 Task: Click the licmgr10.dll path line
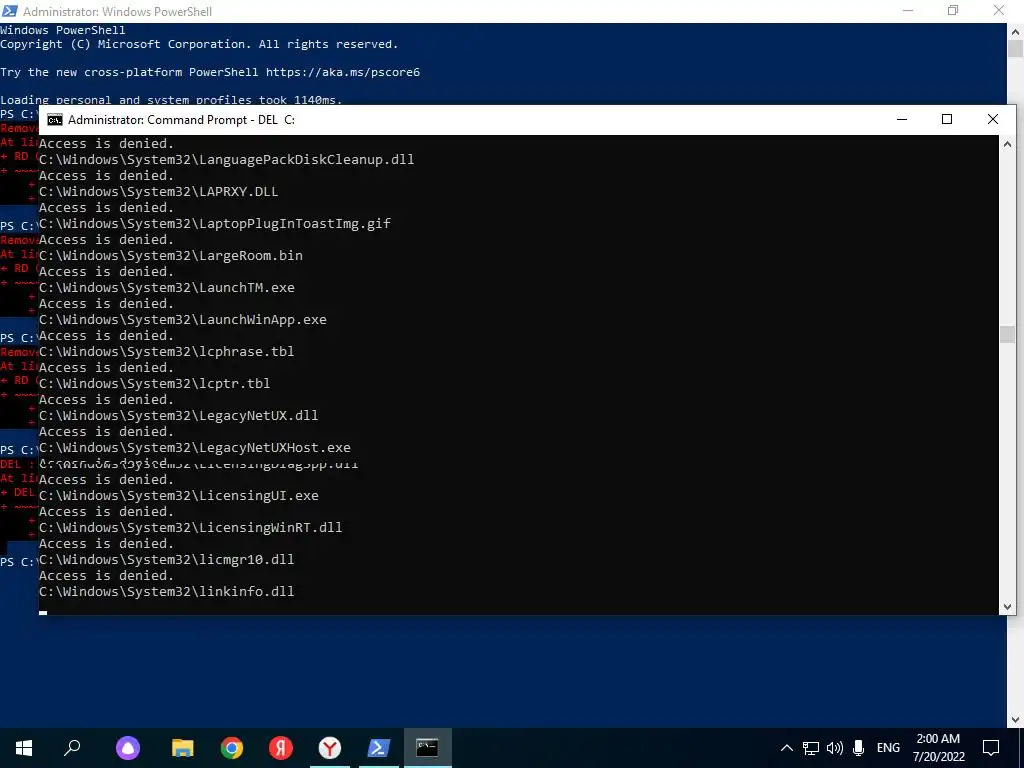[x=167, y=559]
